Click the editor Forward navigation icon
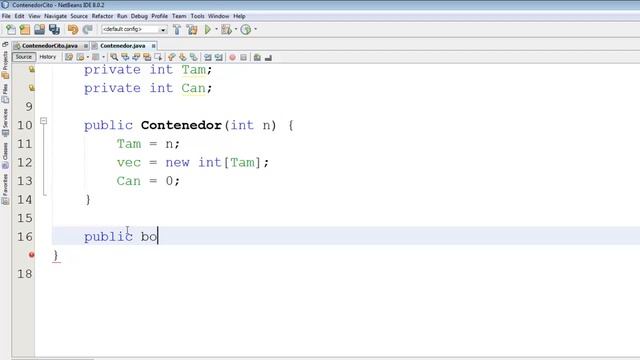Screen dimensions: 640x360 (x=96, y=57)
